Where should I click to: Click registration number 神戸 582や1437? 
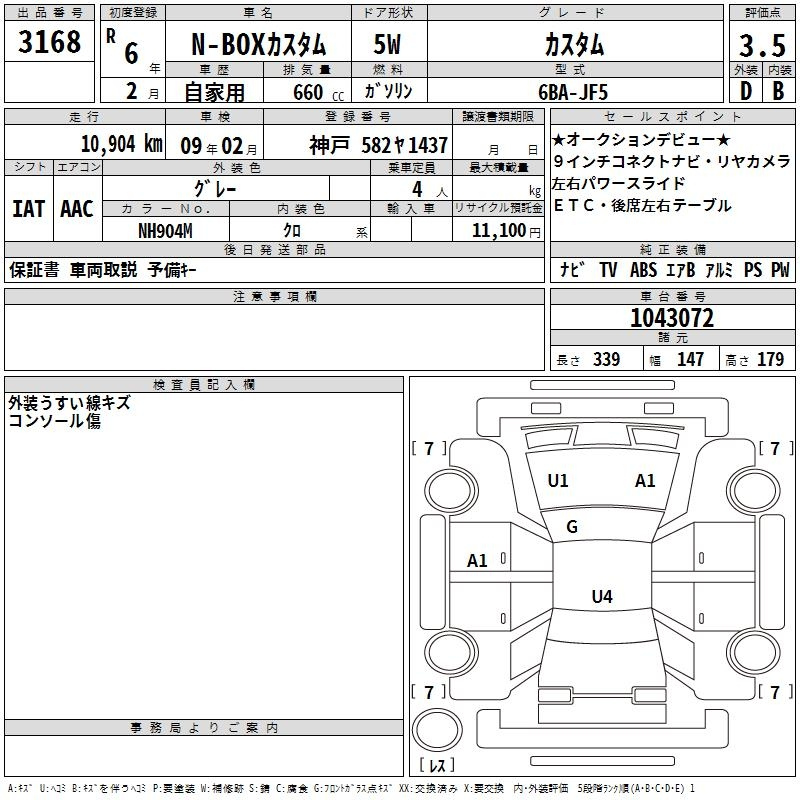click(378, 145)
